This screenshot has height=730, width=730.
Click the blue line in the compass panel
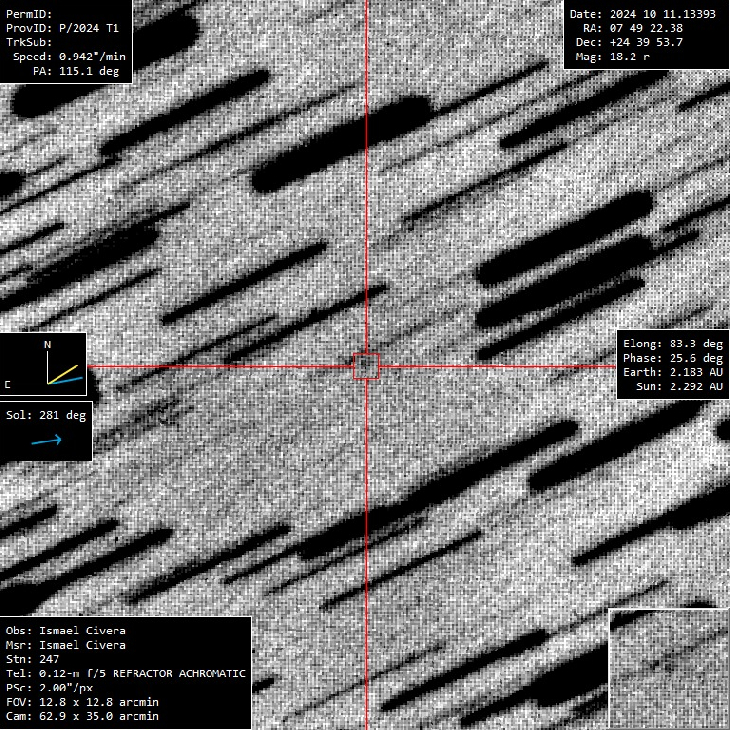tap(68, 380)
